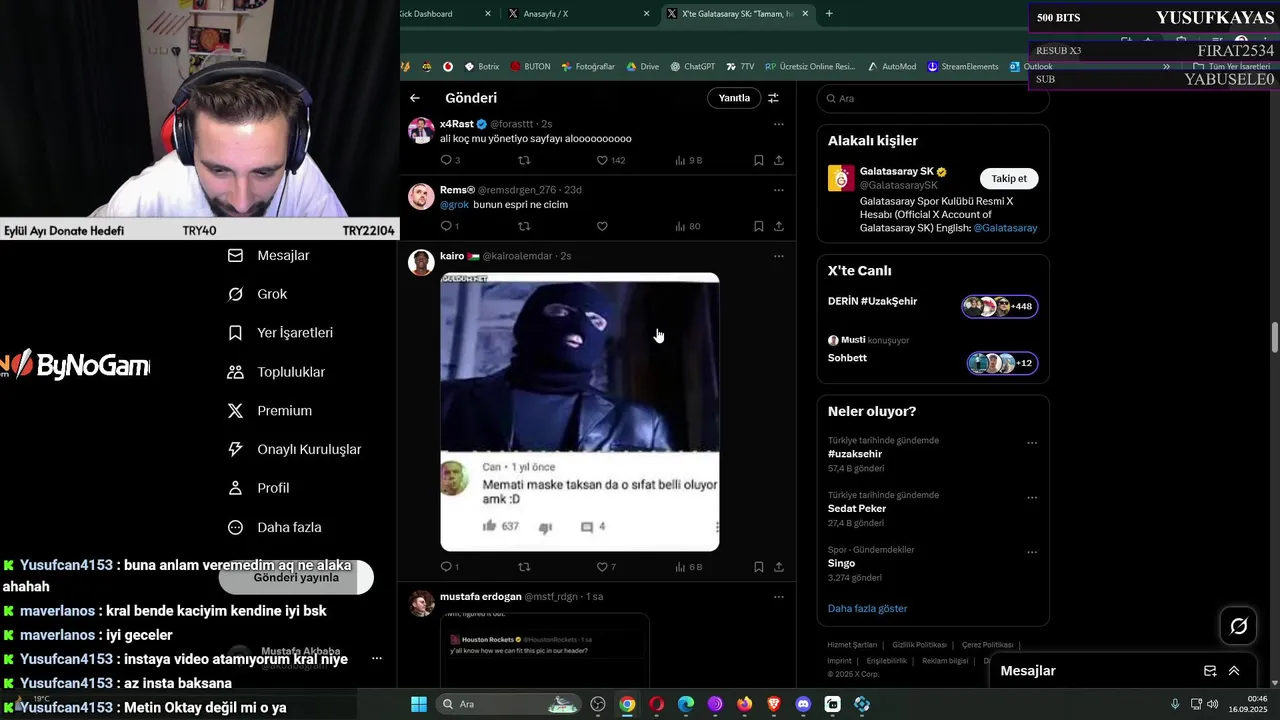
Task: Open more options on mustafa erdogan's post
Action: click(779, 597)
